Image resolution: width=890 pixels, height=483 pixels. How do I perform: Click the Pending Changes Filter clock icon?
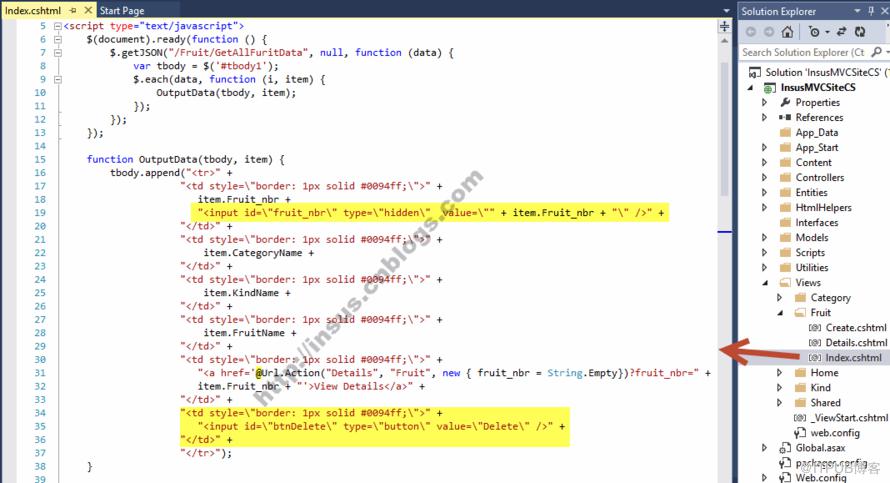click(814, 32)
